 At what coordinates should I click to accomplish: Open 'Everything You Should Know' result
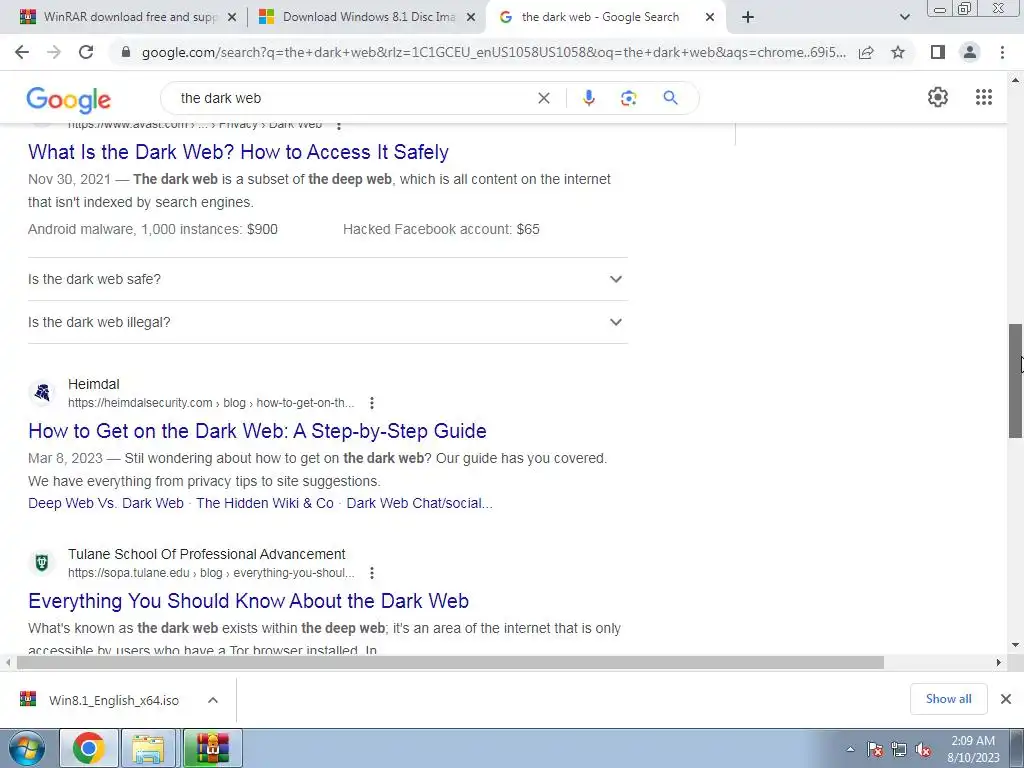[248, 601]
